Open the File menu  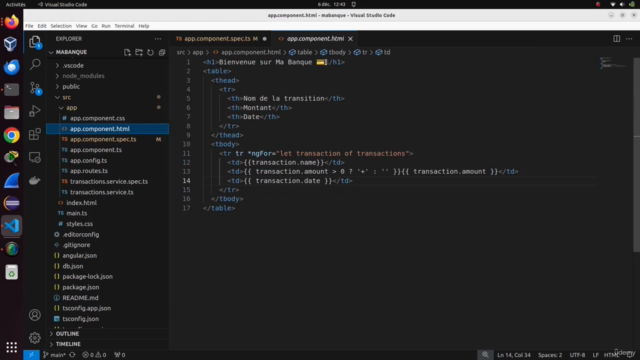[29, 26]
